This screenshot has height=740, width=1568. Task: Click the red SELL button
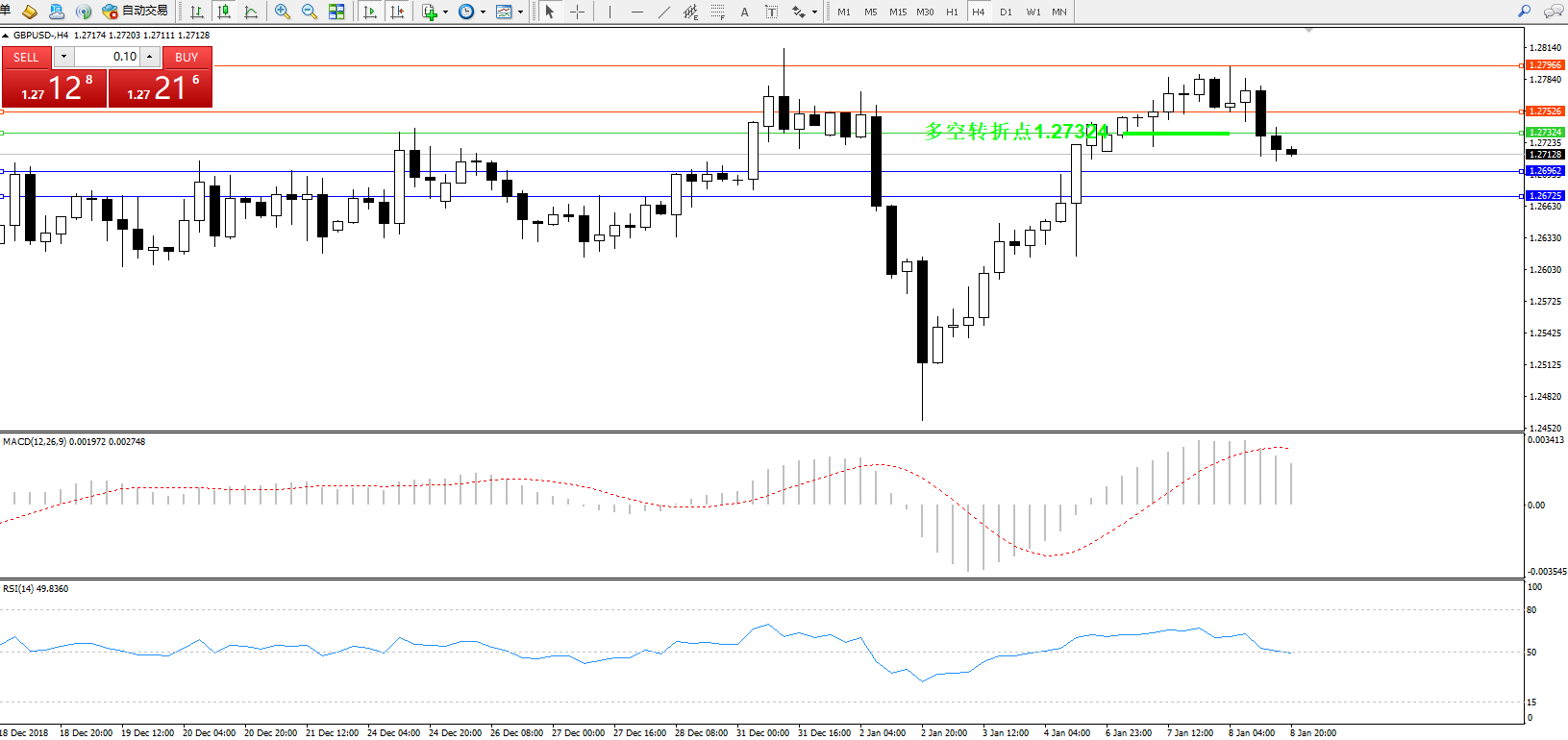click(x=26, y=58)
